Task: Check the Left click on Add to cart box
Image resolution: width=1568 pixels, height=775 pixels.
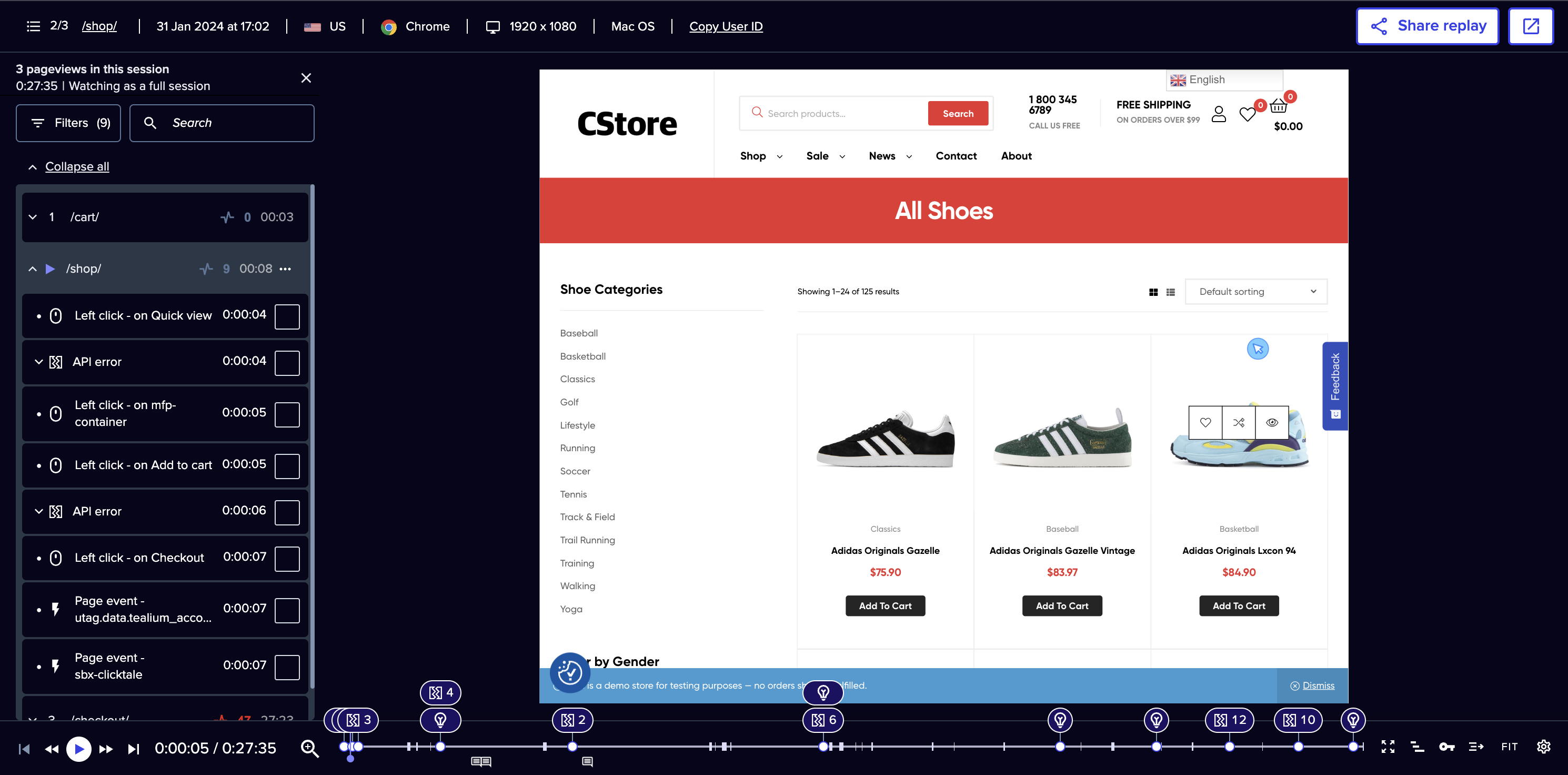Action: [x=287, y=466]
